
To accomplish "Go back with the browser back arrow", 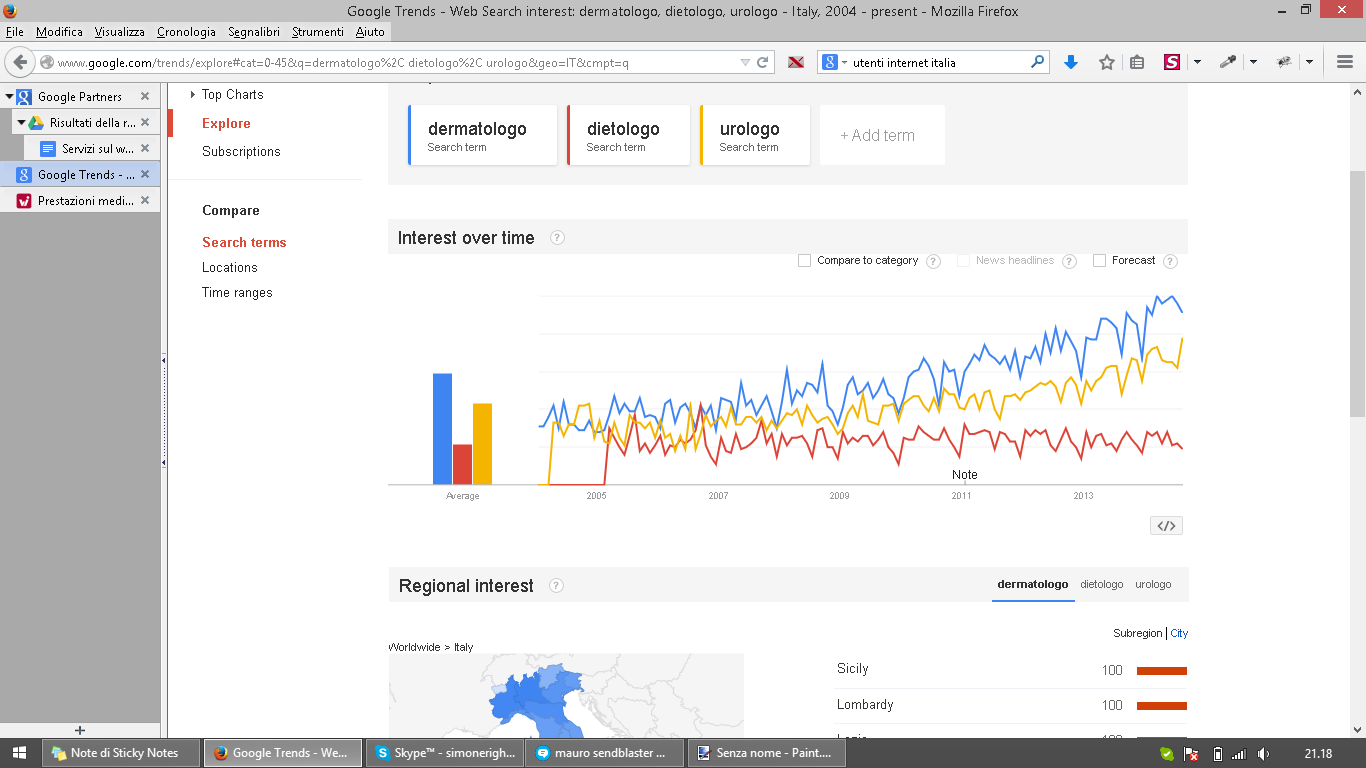I will pyautogui.click(x=20, y=62).
